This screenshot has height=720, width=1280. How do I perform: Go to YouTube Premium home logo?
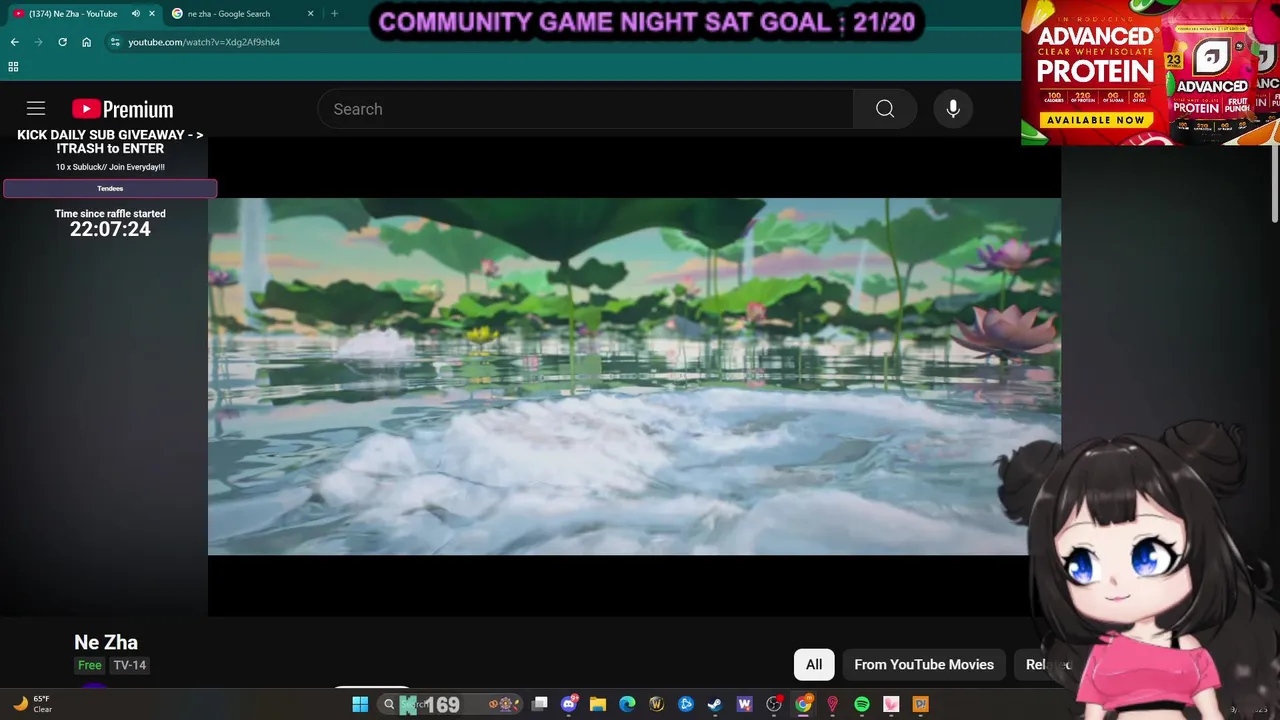tap(122, 109)
